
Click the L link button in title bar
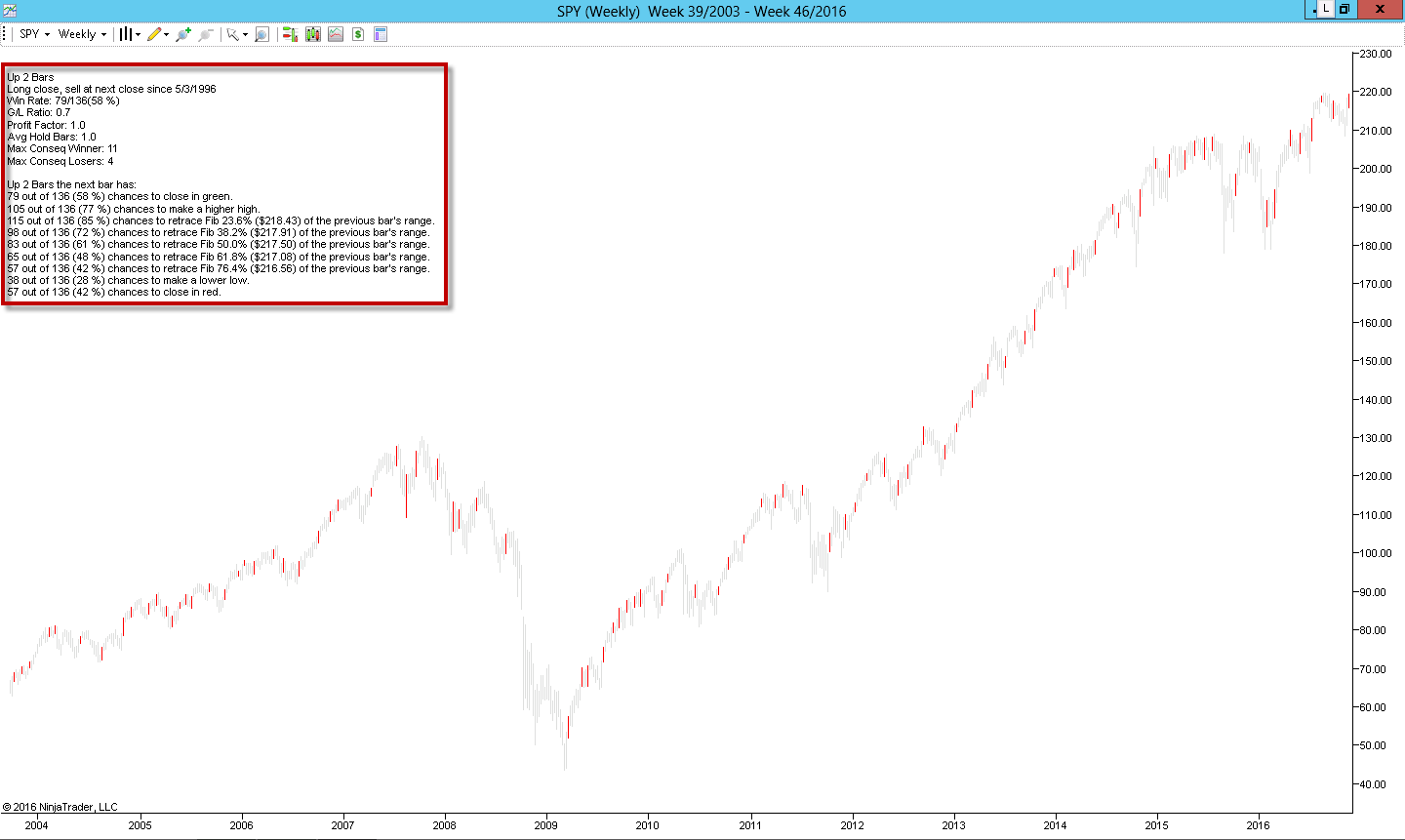click(x=1326, y=9)
